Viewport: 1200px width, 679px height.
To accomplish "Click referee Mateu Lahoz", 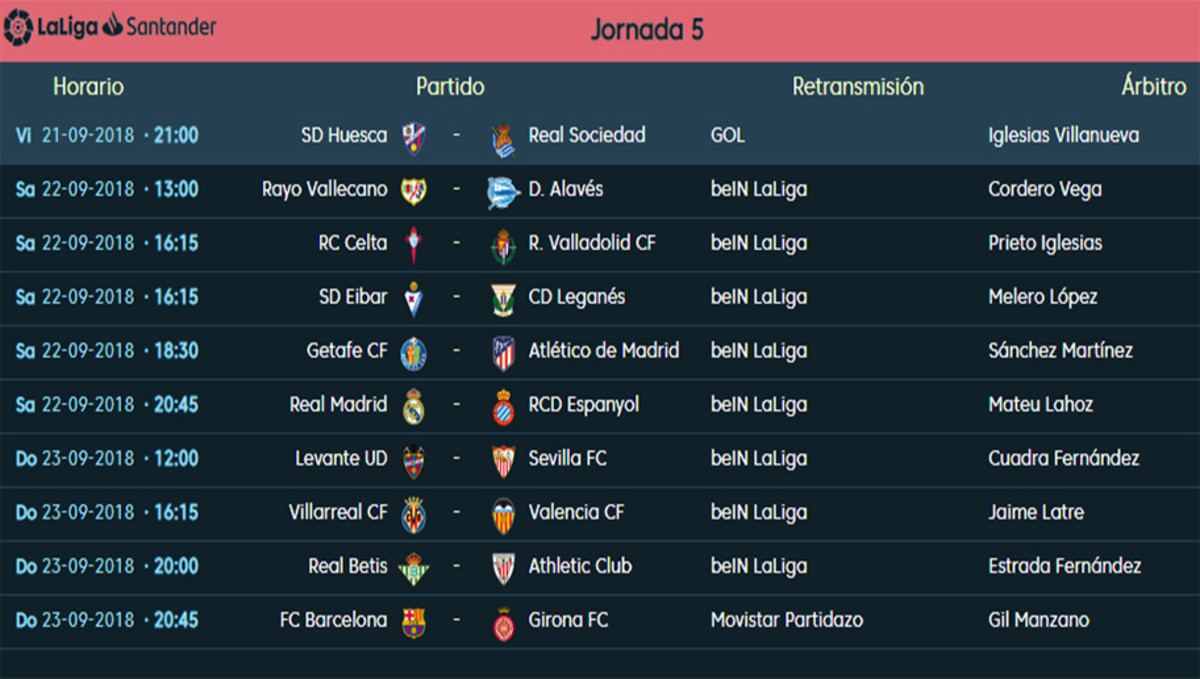I will 1040,404.
